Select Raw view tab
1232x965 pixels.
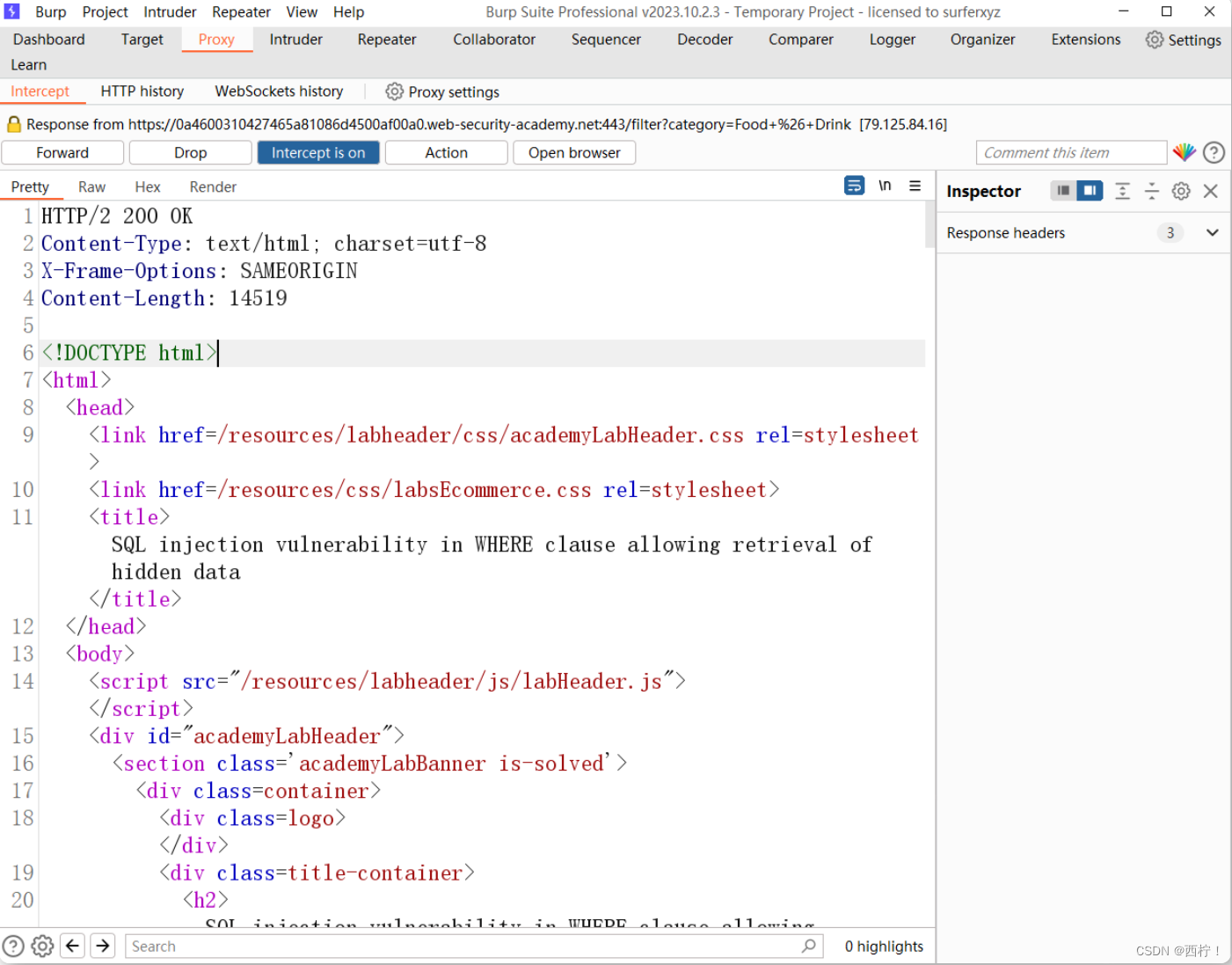click(91, 186)
